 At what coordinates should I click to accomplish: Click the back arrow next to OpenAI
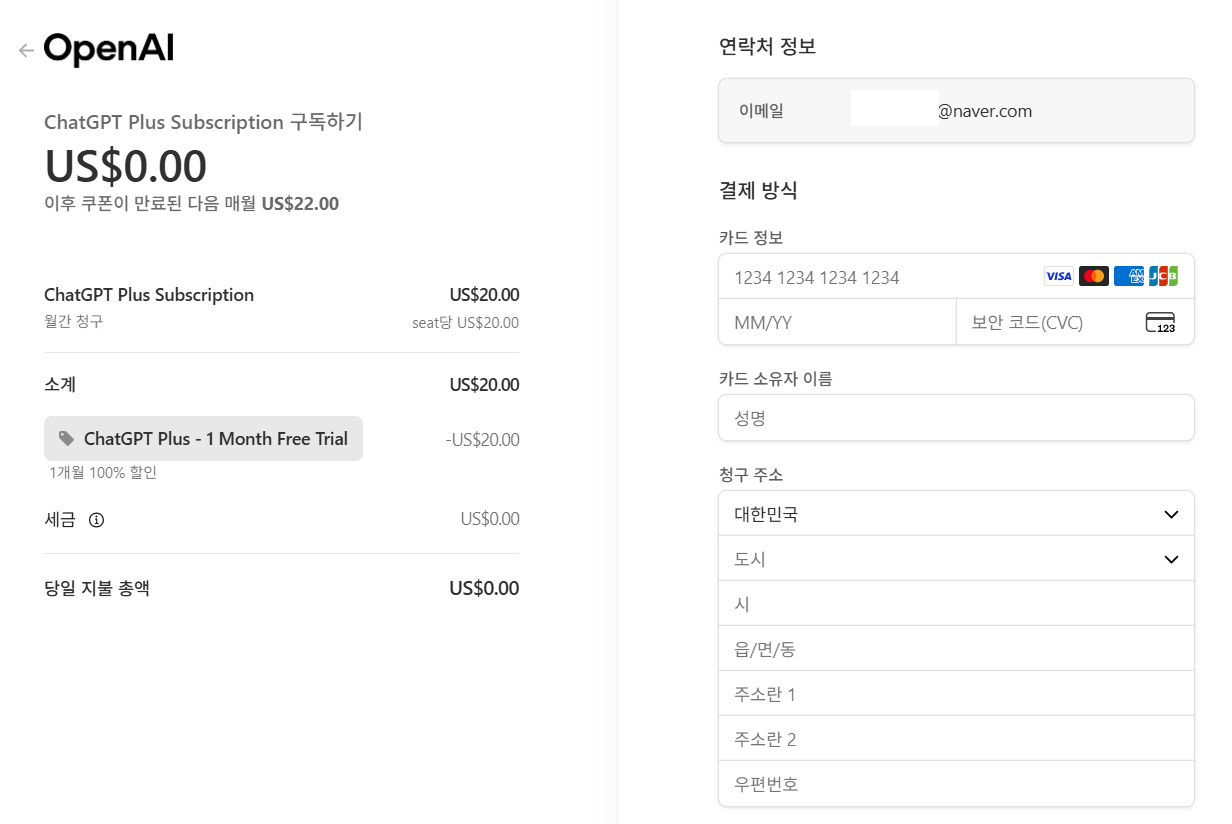click(24, 50)
